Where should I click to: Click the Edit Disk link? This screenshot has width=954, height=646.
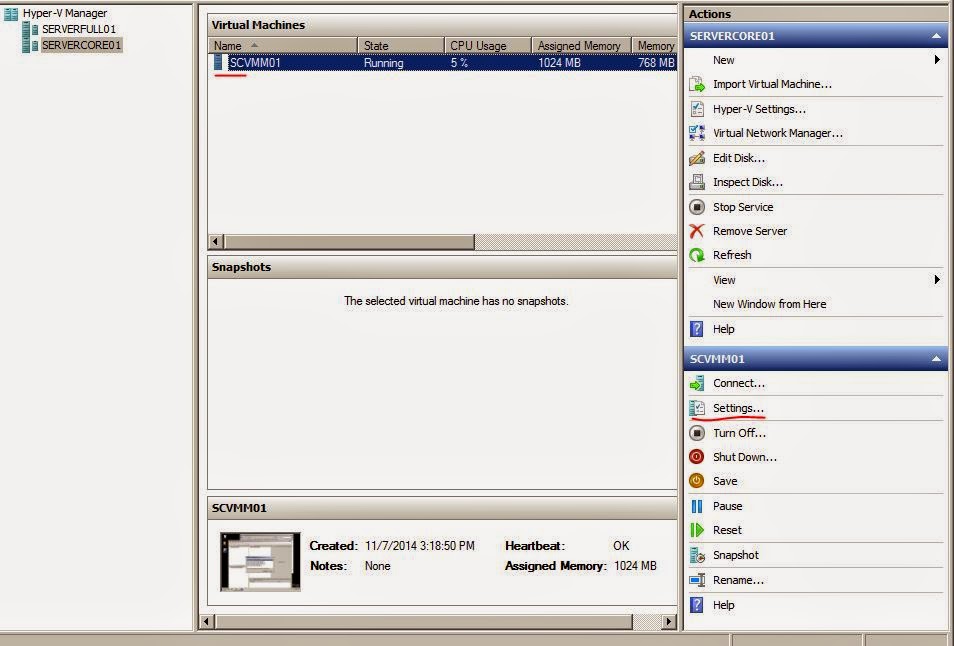(739, 158)
